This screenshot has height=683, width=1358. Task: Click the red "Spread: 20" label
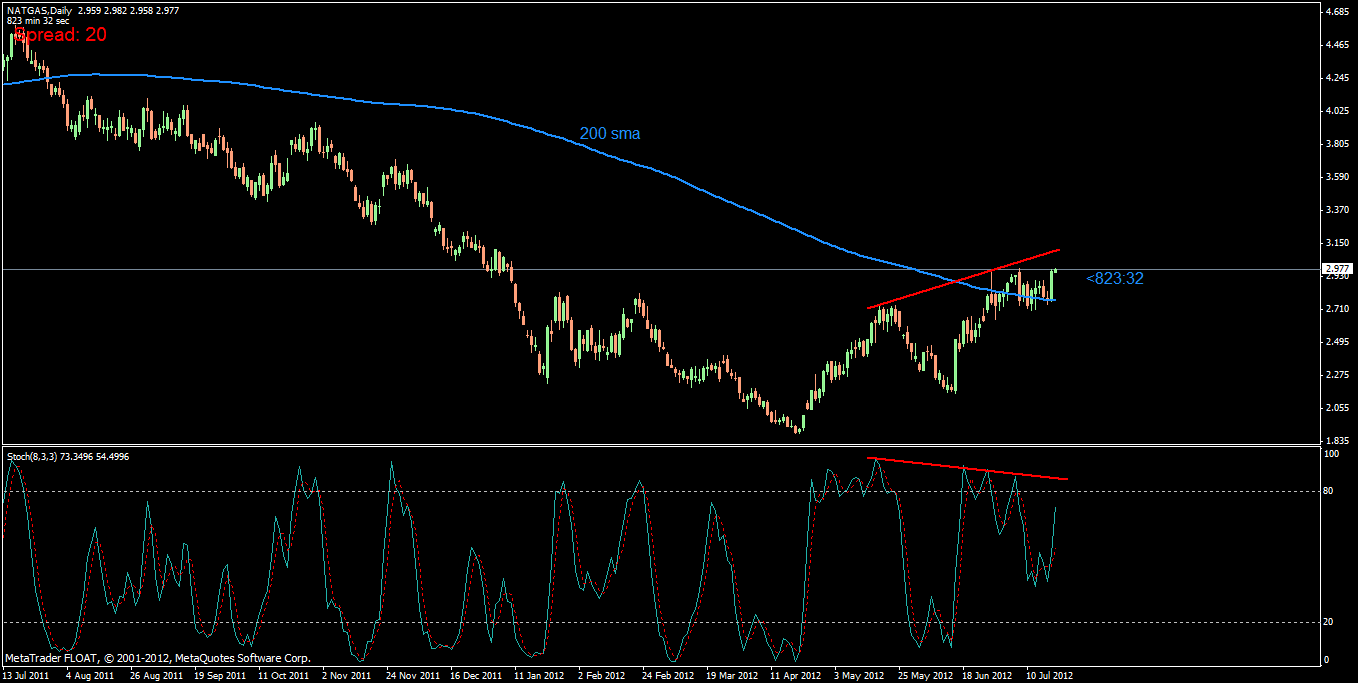[x=60, y=35]
